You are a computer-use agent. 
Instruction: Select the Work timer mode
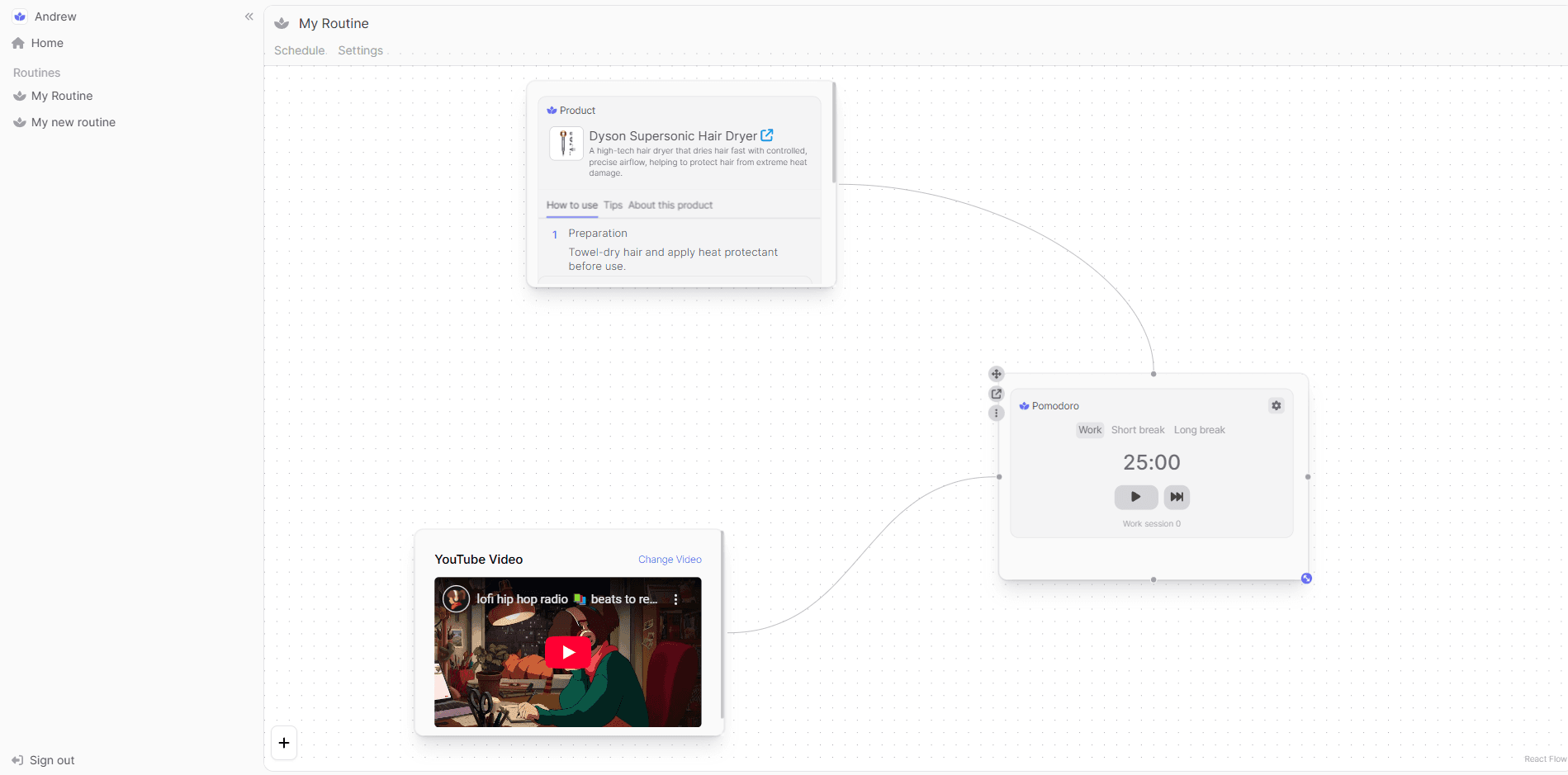coord(1089,430)
